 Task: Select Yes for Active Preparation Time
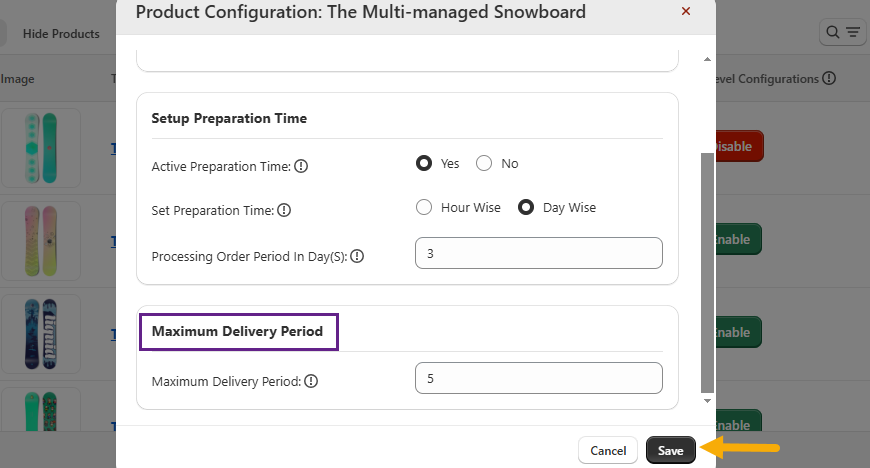(x=424, y=163)
